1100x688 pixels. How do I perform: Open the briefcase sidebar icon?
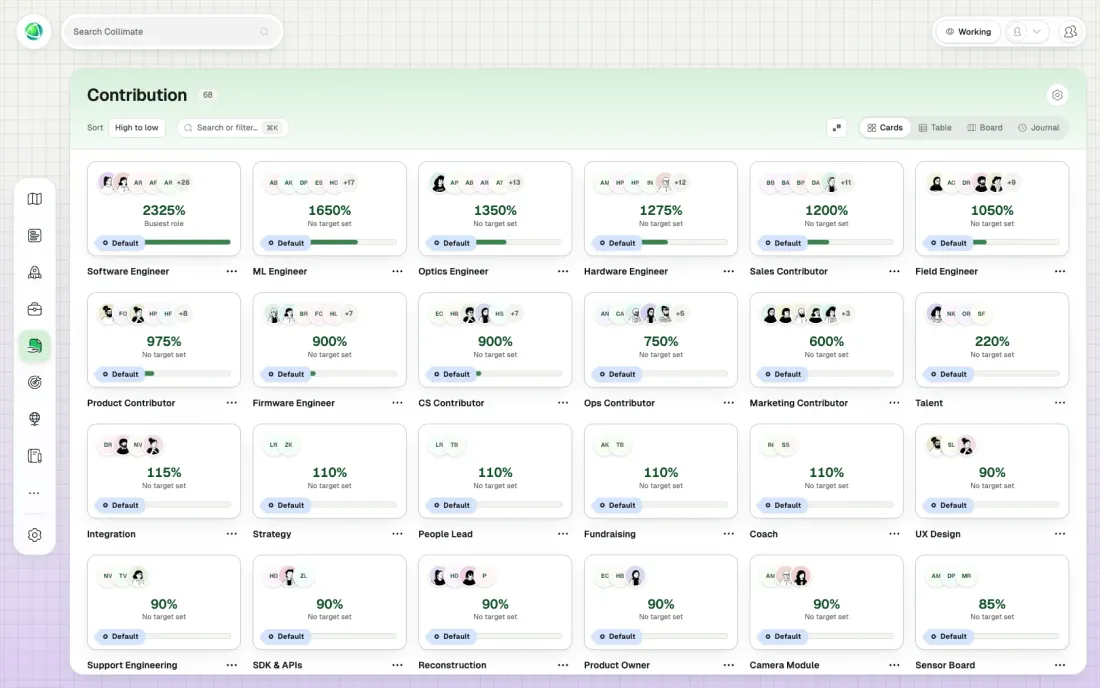pyautogui.click(x=34, y=309)
